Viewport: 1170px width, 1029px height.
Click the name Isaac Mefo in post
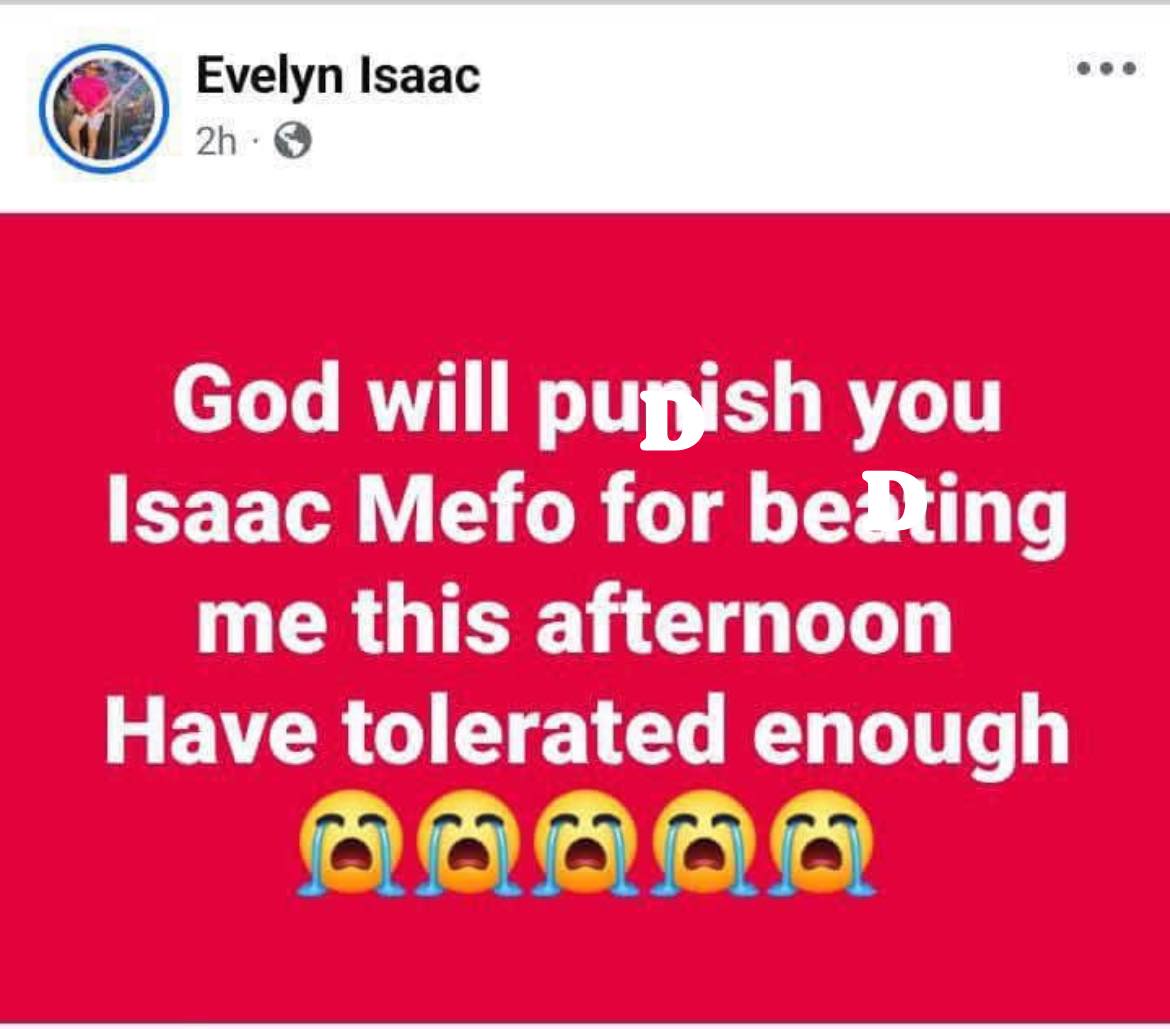(x=340, y=510)
